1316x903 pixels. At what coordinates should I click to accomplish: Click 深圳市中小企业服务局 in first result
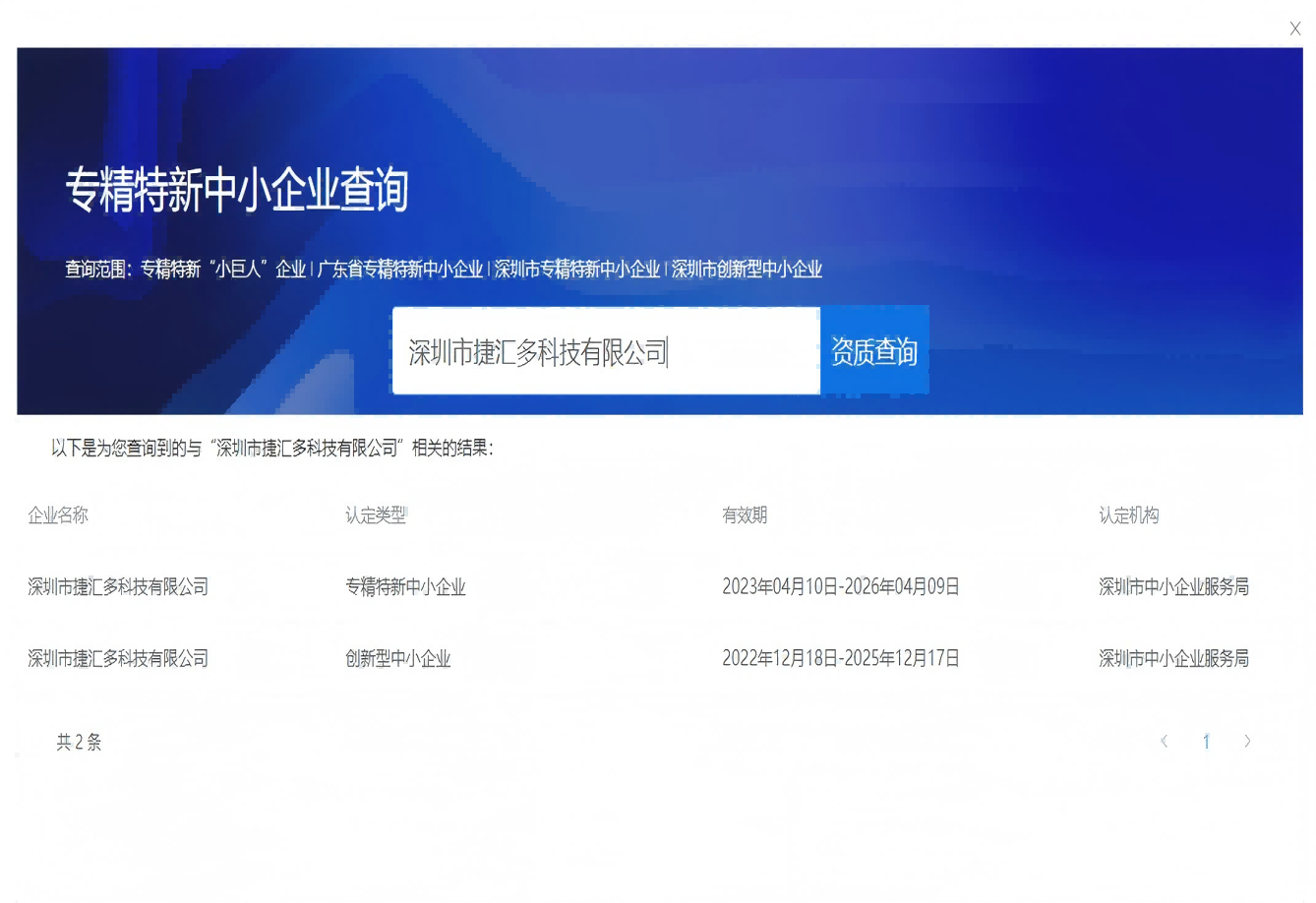coord(1173,586)
